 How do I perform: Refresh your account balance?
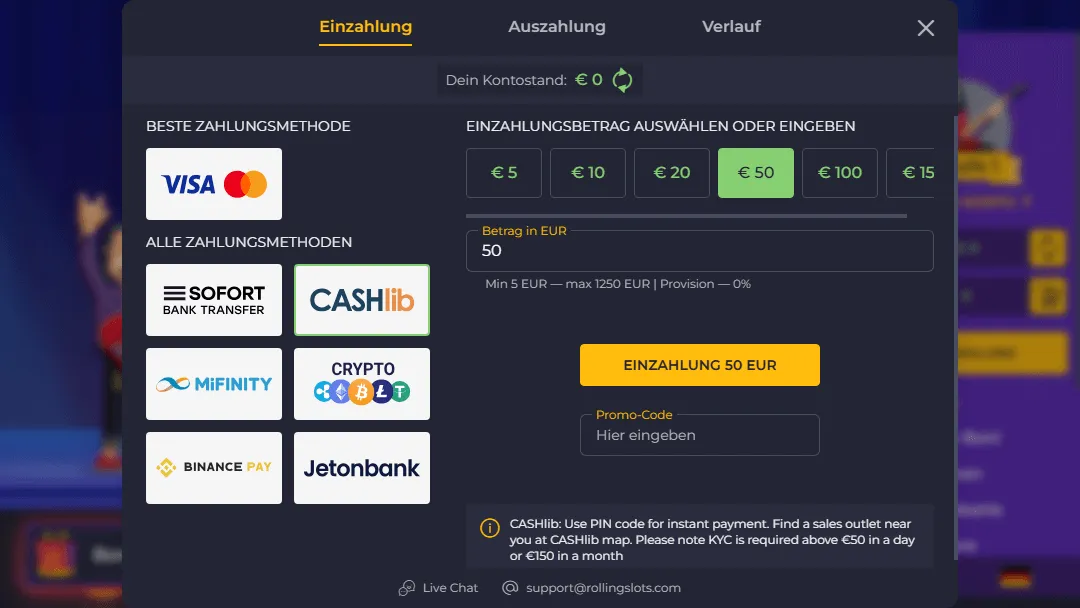coord(622,79)
